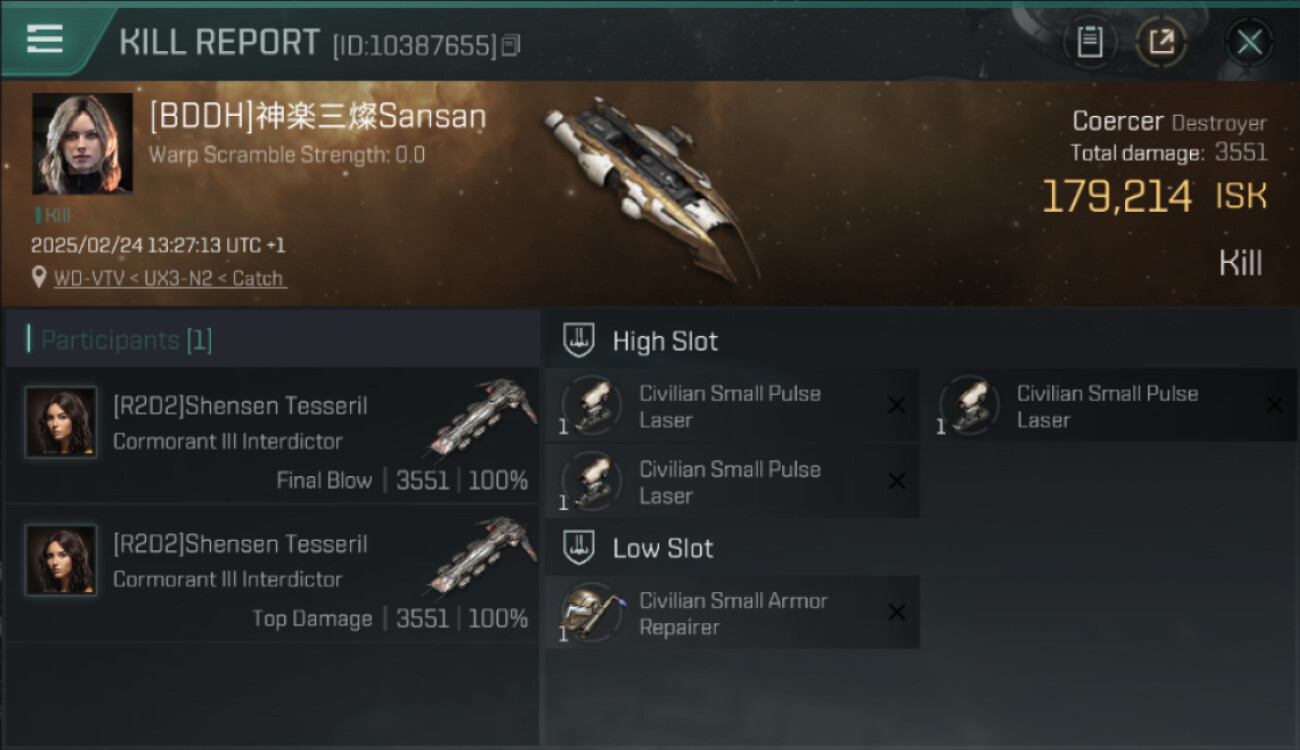View the Coercer destroyer ship image
This screenshot has width=1300, height=750.
[652, 188]
